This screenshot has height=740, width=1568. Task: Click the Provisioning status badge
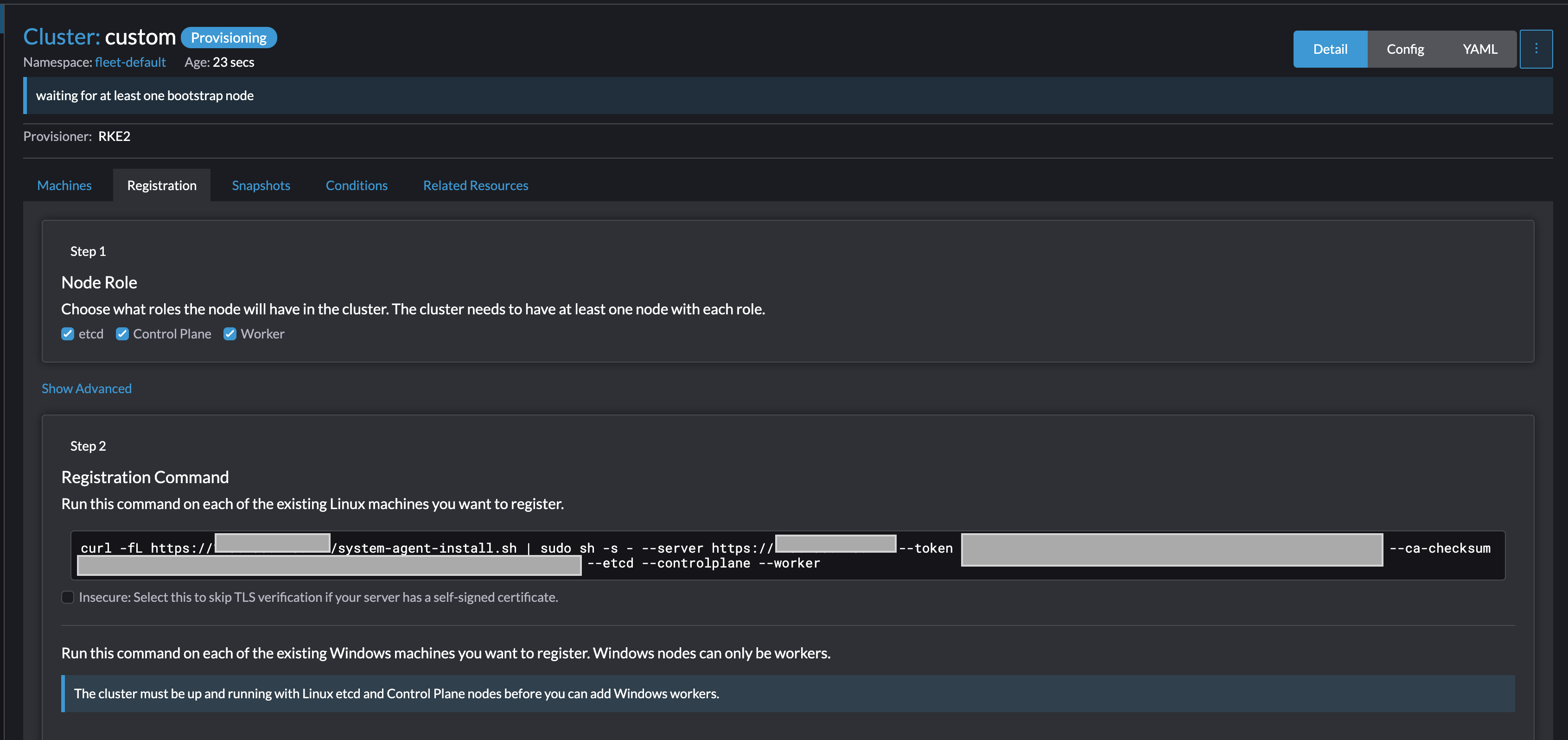pyautogui.click(x=229, y=38)
